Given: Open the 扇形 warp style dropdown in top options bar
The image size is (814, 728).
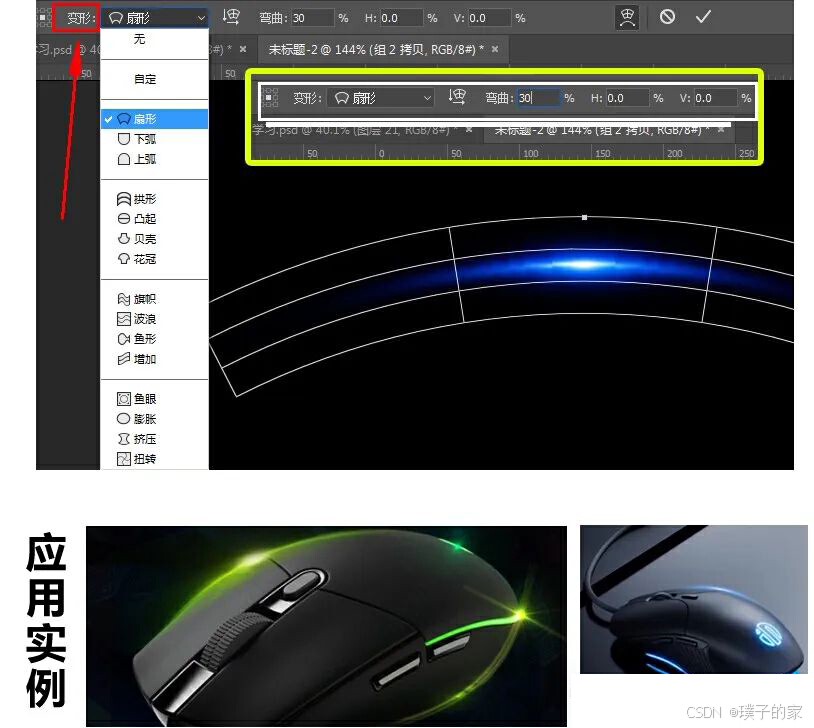Looking at the screenshot, I should point(156,18).
